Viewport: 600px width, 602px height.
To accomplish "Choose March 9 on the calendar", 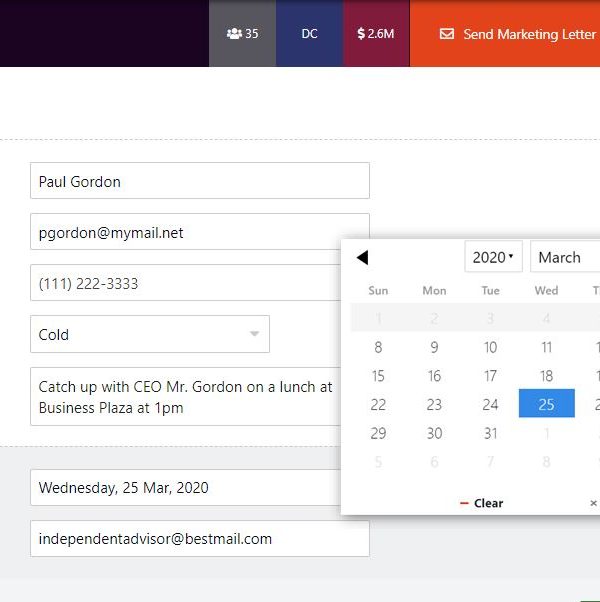I will [x=434, y=348].
